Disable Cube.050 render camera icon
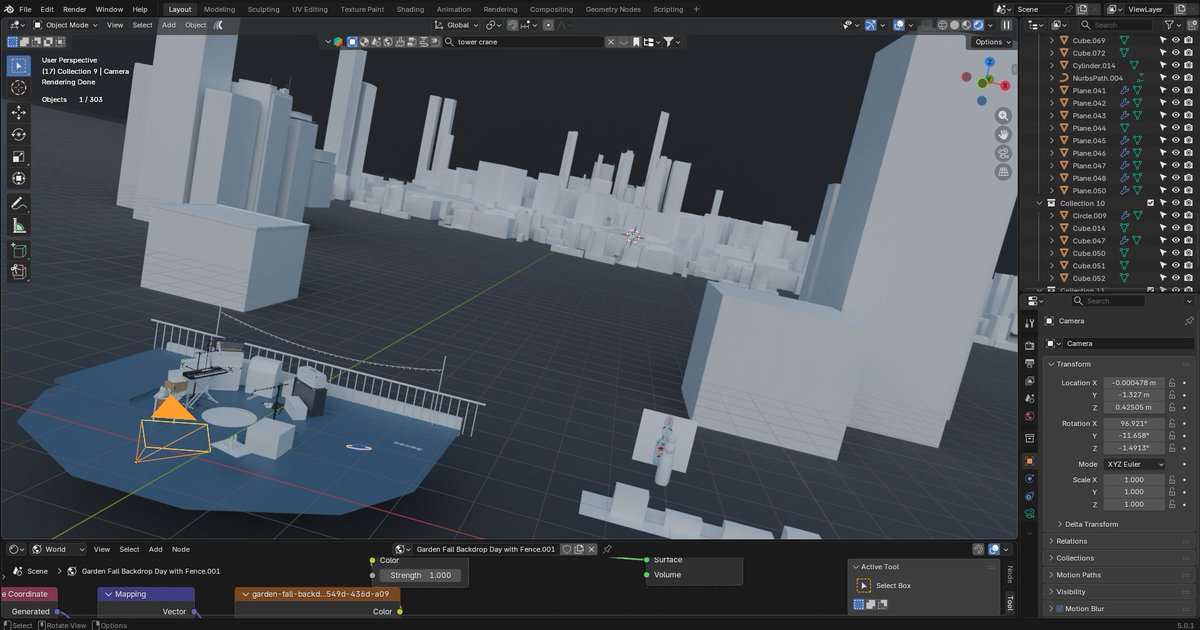This screenshot has height=630, width=1200. pyautogui.click(x=1189, y=253)
